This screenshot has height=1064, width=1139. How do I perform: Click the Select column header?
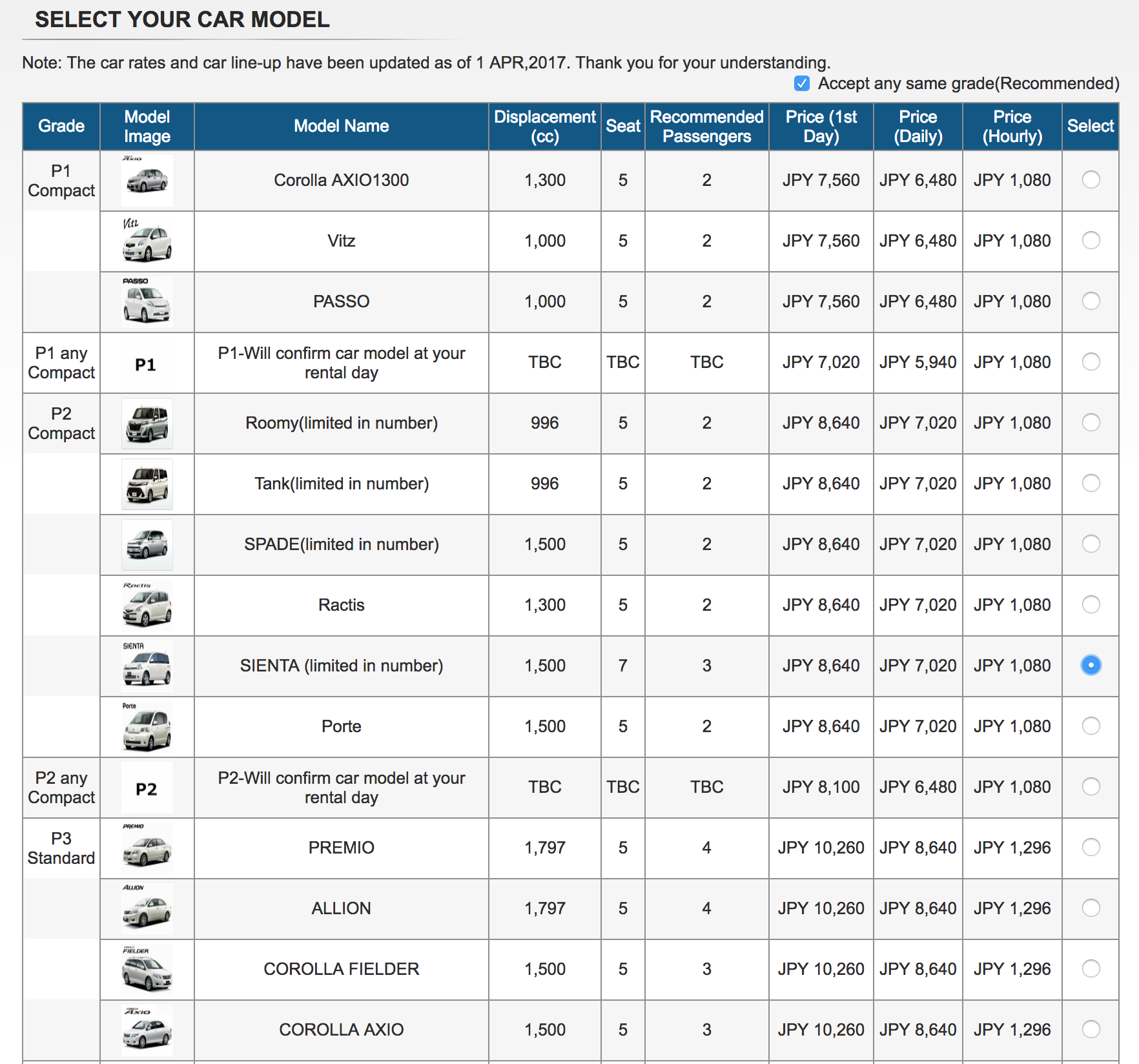coord(1091,126)
